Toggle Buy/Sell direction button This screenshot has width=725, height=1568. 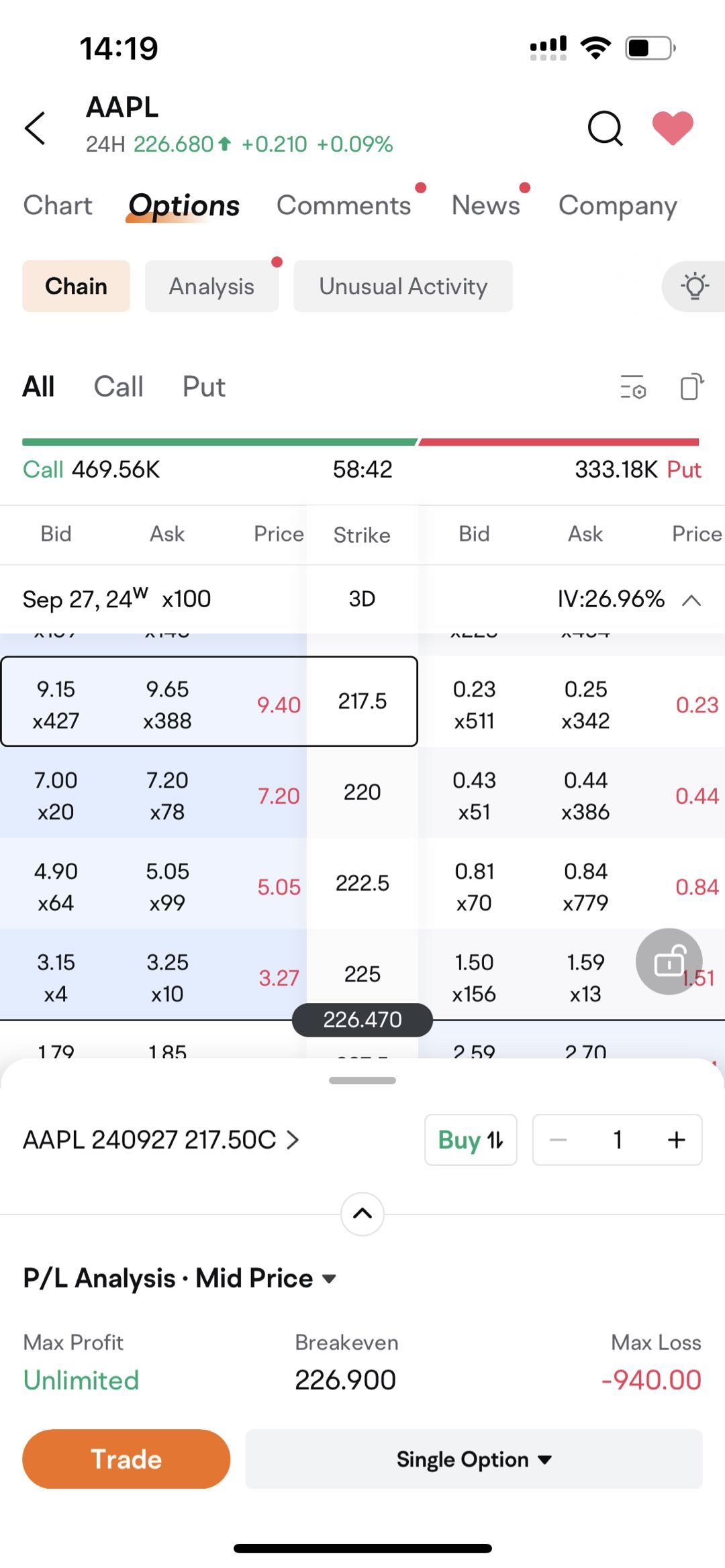[471, 1140]
